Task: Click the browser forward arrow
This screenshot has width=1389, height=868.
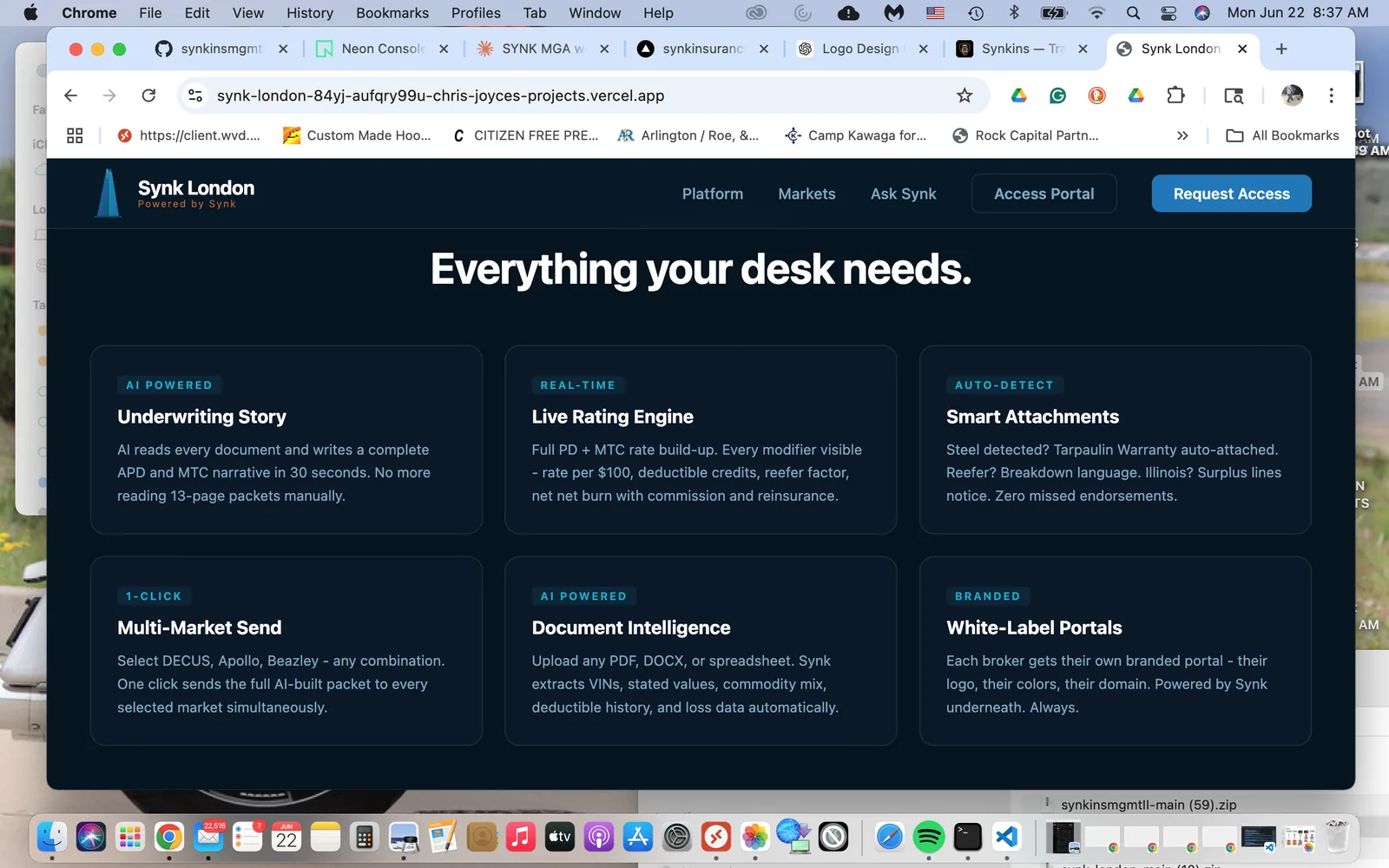Action: tap(109, 95)
